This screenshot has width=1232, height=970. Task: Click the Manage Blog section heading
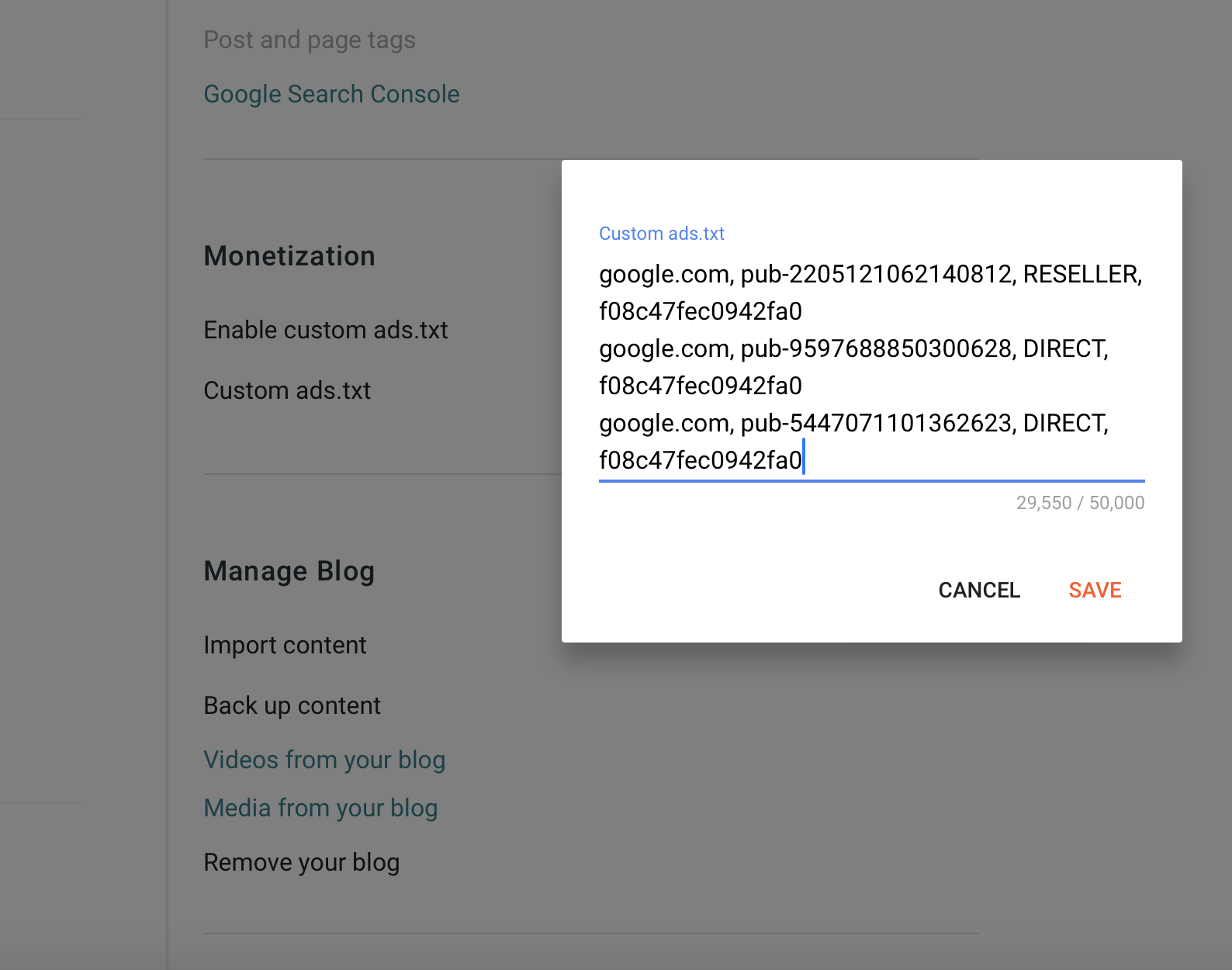pyautogui.click(x=289, y=571)
